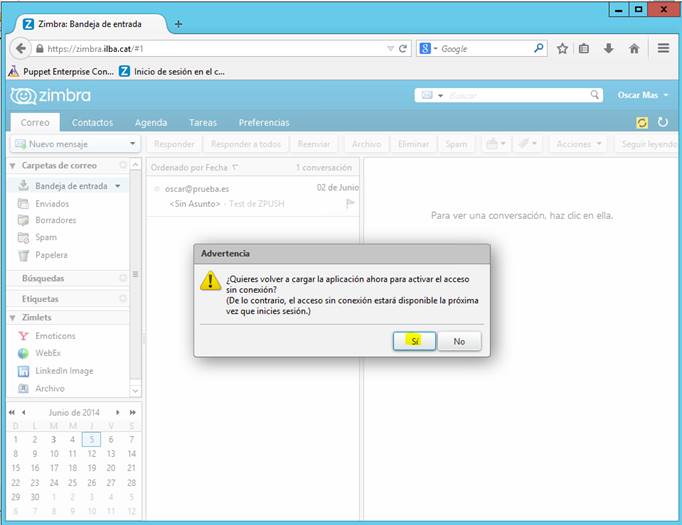This screenshot has height=525, width=682.
Task: Select day 19 in mini calendar
Action: click(92, 468)
